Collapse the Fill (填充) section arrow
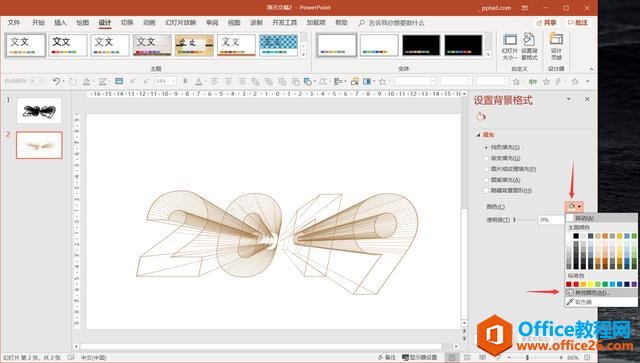The image size is (640, 363). coord(478,135)
